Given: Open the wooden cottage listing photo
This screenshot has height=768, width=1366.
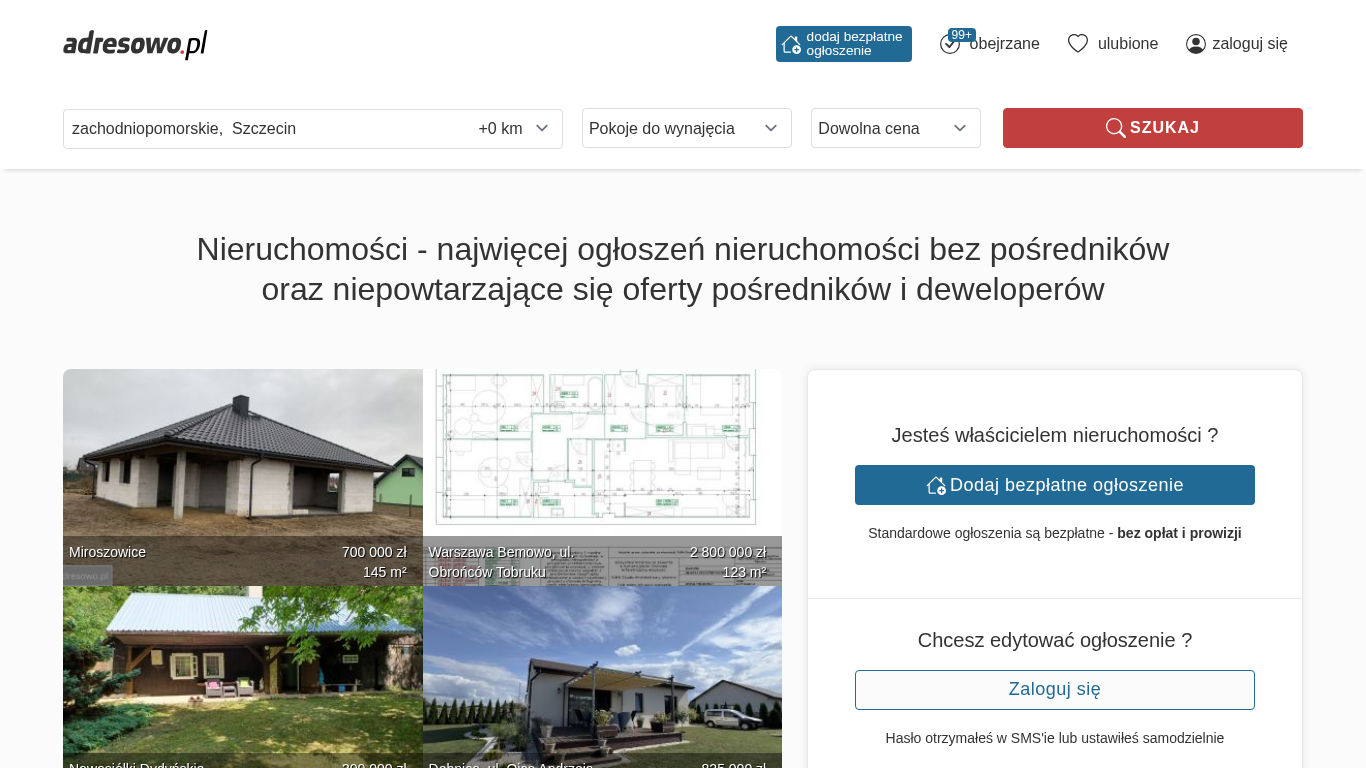Looking at the screenshot, I should 242,670.
